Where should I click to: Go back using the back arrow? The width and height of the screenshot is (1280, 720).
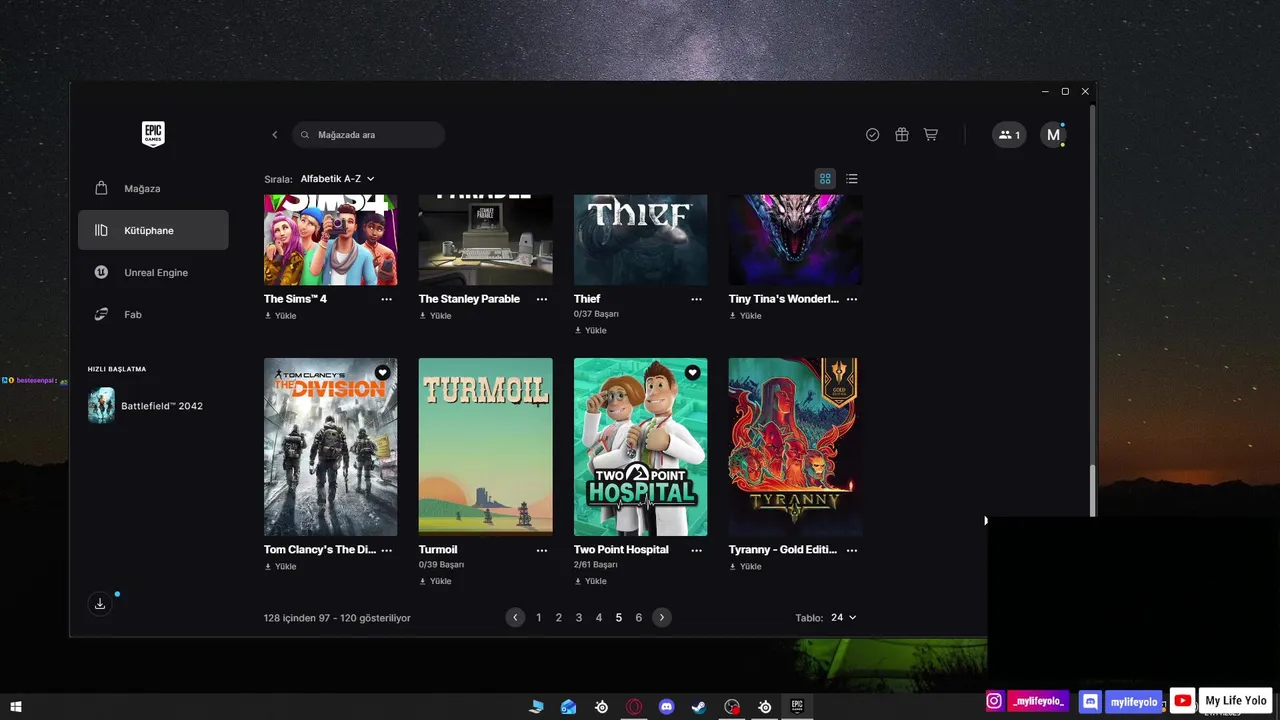point(275,135)
